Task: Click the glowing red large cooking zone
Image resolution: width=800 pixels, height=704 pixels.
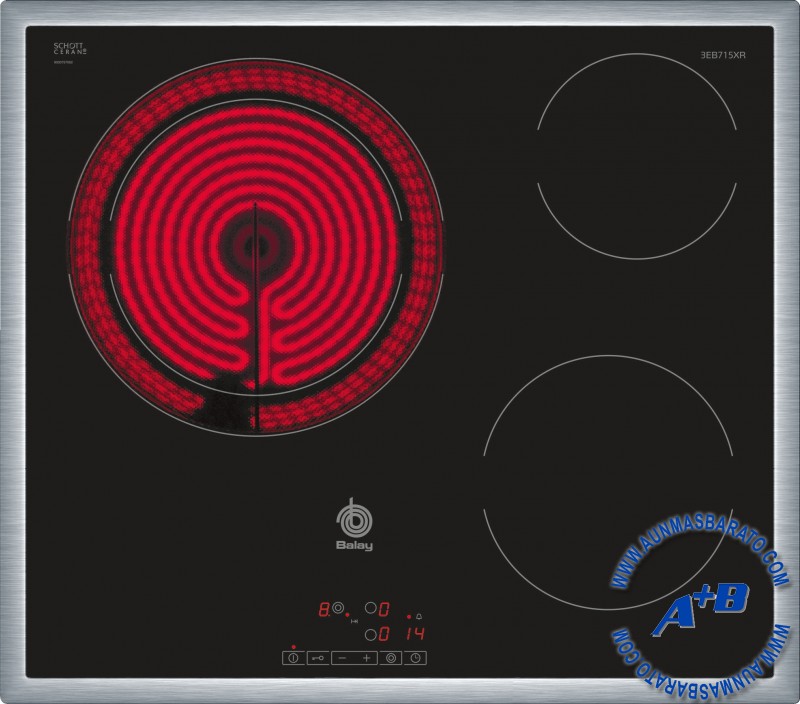Action: click(256, 247)
